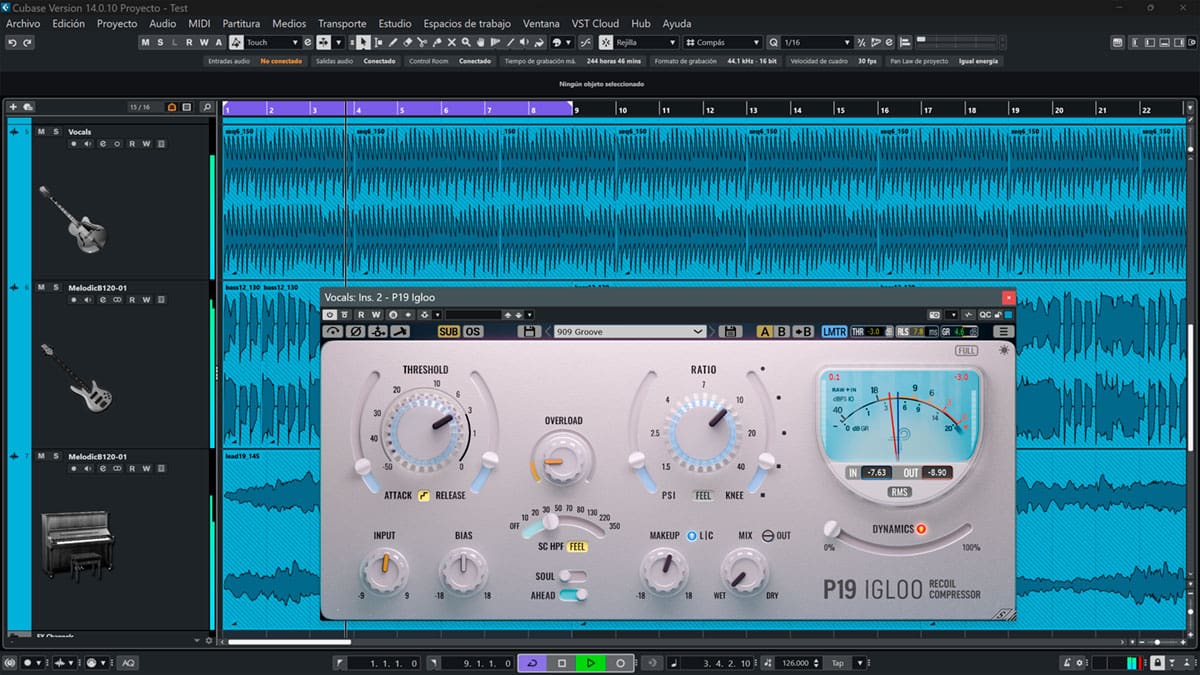Open the Edición menu
This screenshot has height=675, width=1200.
68,23
